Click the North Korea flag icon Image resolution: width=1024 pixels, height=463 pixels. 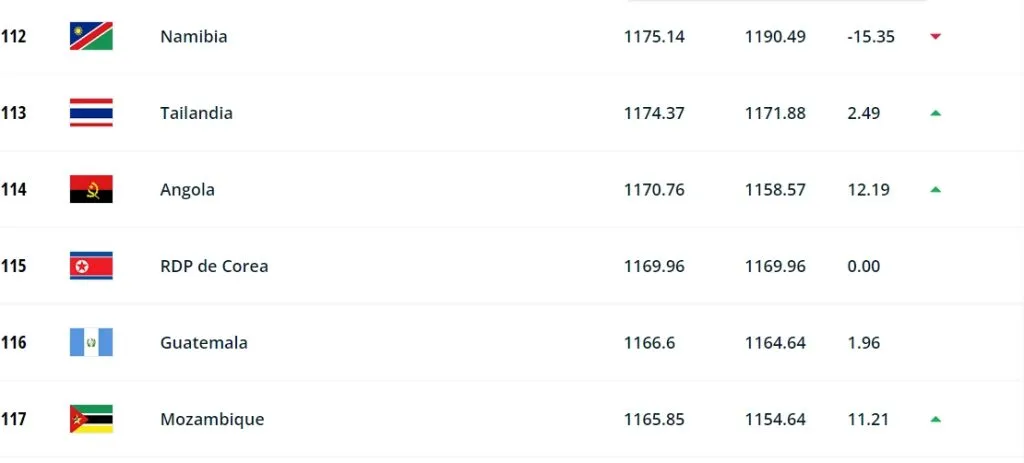91,266
